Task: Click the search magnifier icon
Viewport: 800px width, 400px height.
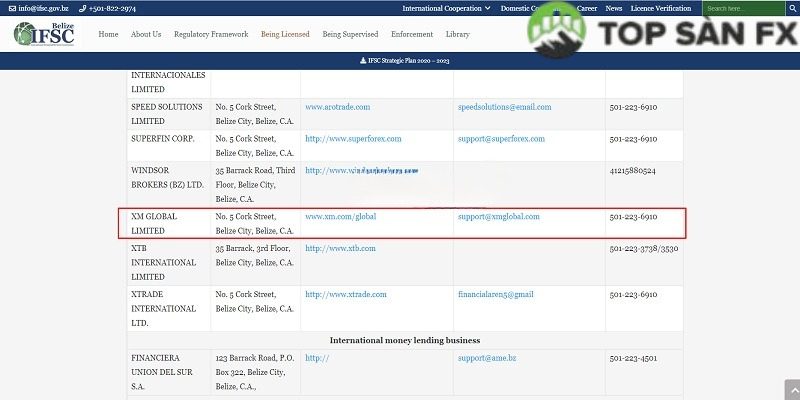Action: click(x=792, y=8)
